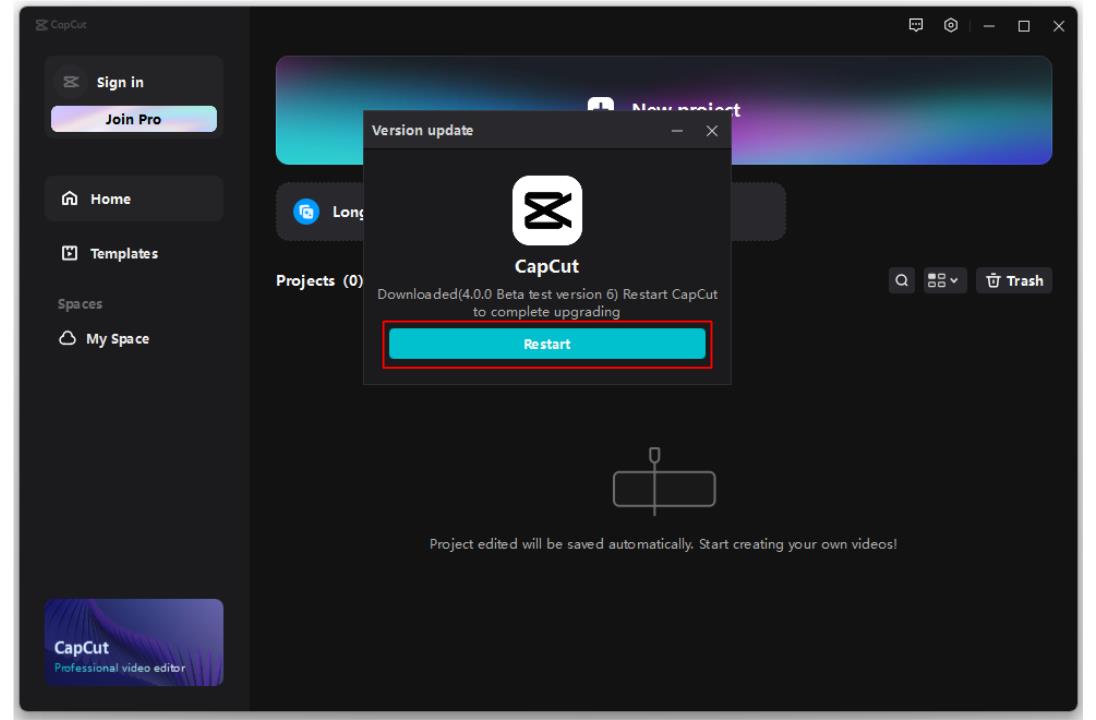Click the 'Downloaded(4.0.0 Beta test version 6)' text
This screenshot has height=720, width=1096.
tap(498, 294)
